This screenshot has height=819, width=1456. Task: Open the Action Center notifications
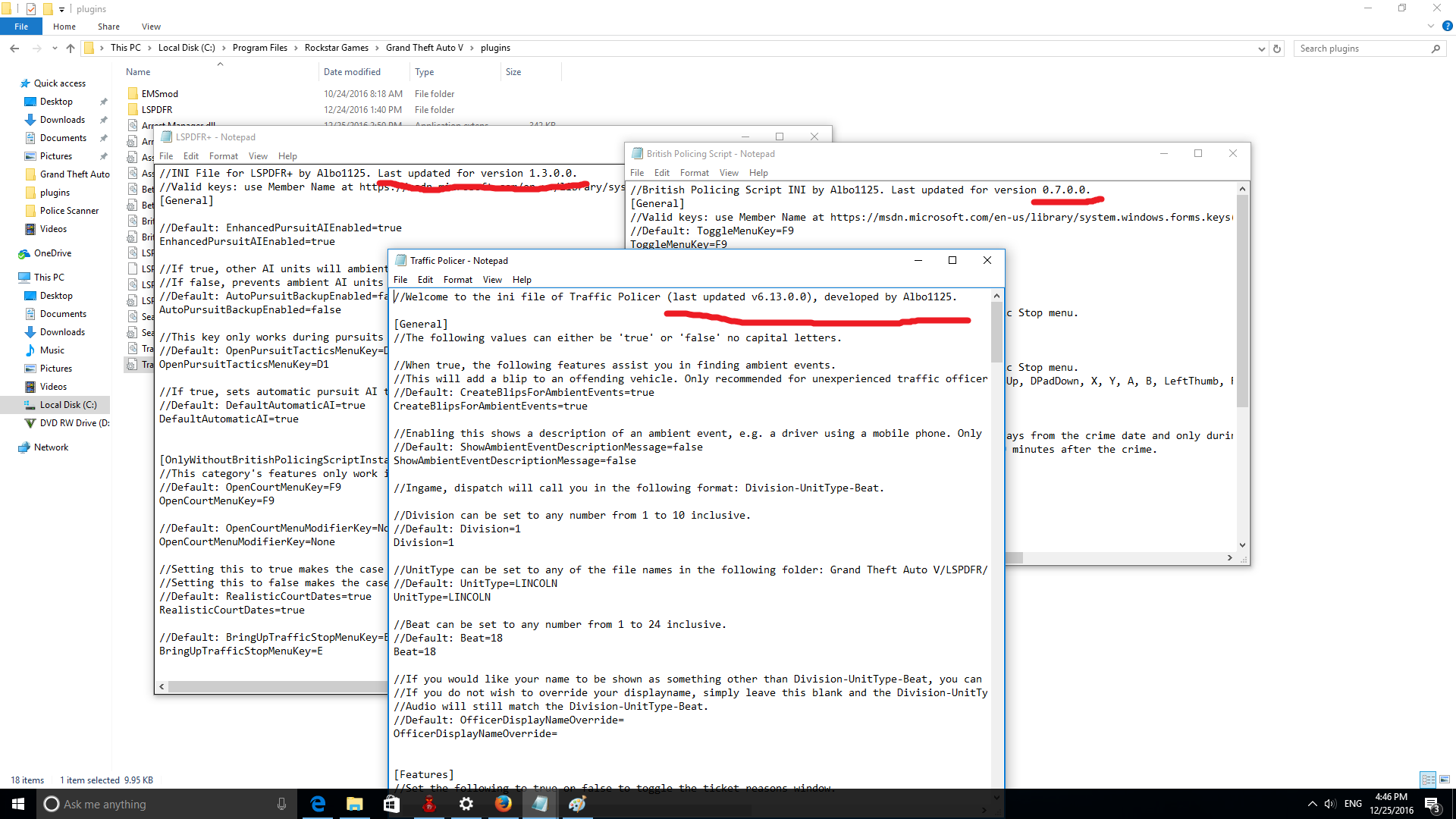pos(1432,804)
